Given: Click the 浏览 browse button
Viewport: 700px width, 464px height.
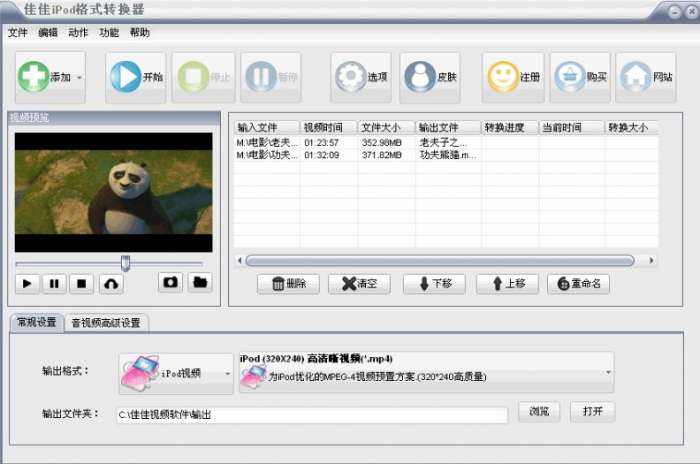Looking at the screenshot, I should coord(539,411).
